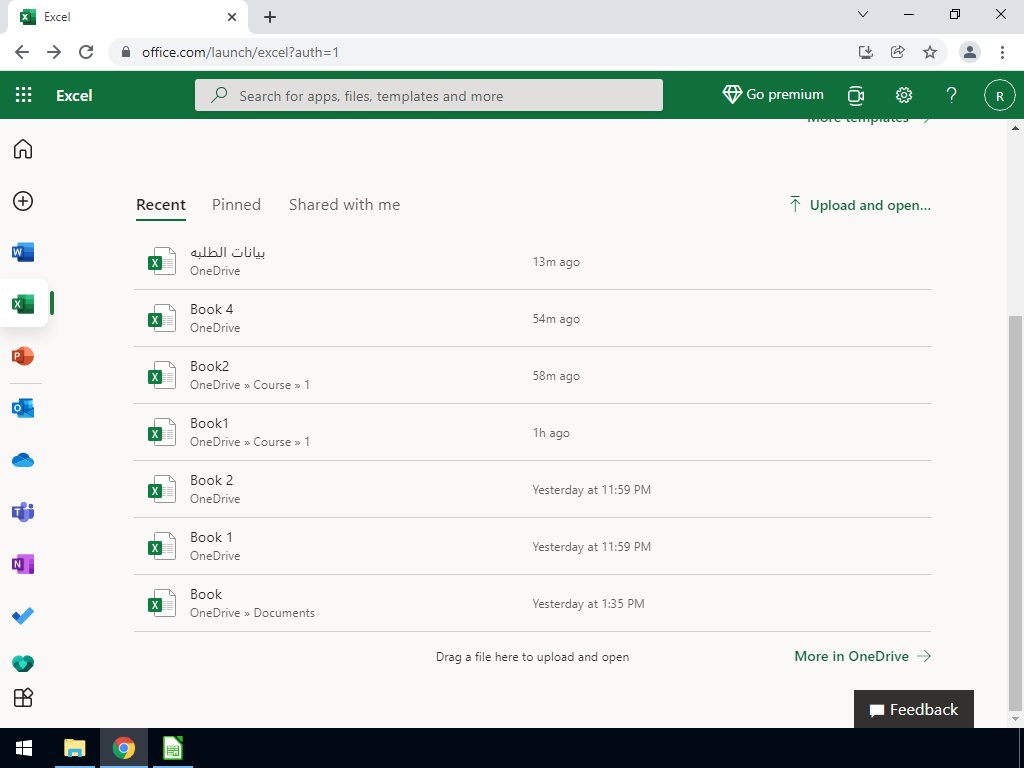This screenshot has height=768, width=1024.
Task: Open Windows Start menu
Action: pyautogui.click(x=24, y=748)
